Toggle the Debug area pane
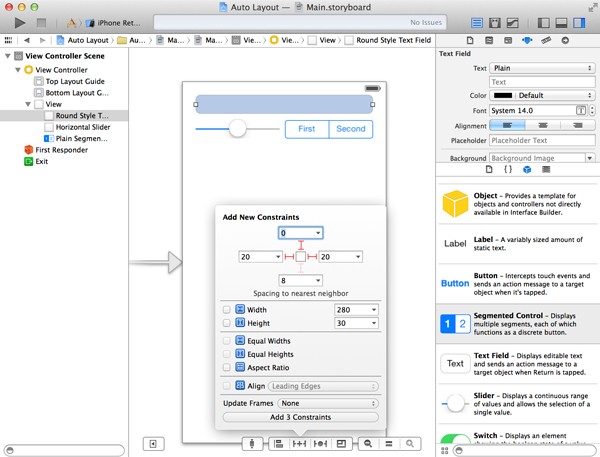This screenshot has width=600, height=457. point(561,23)
